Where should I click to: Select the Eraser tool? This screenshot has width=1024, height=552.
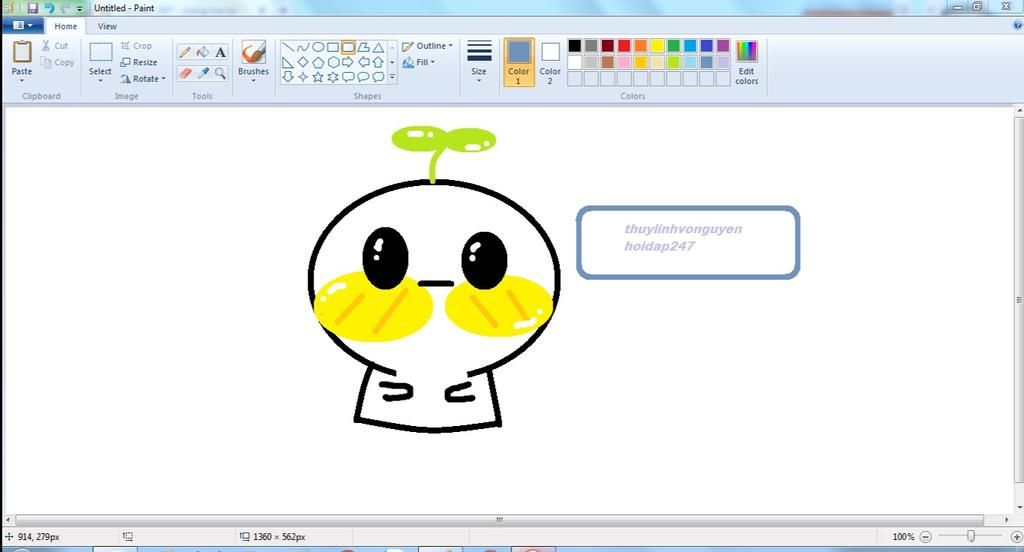185,73
